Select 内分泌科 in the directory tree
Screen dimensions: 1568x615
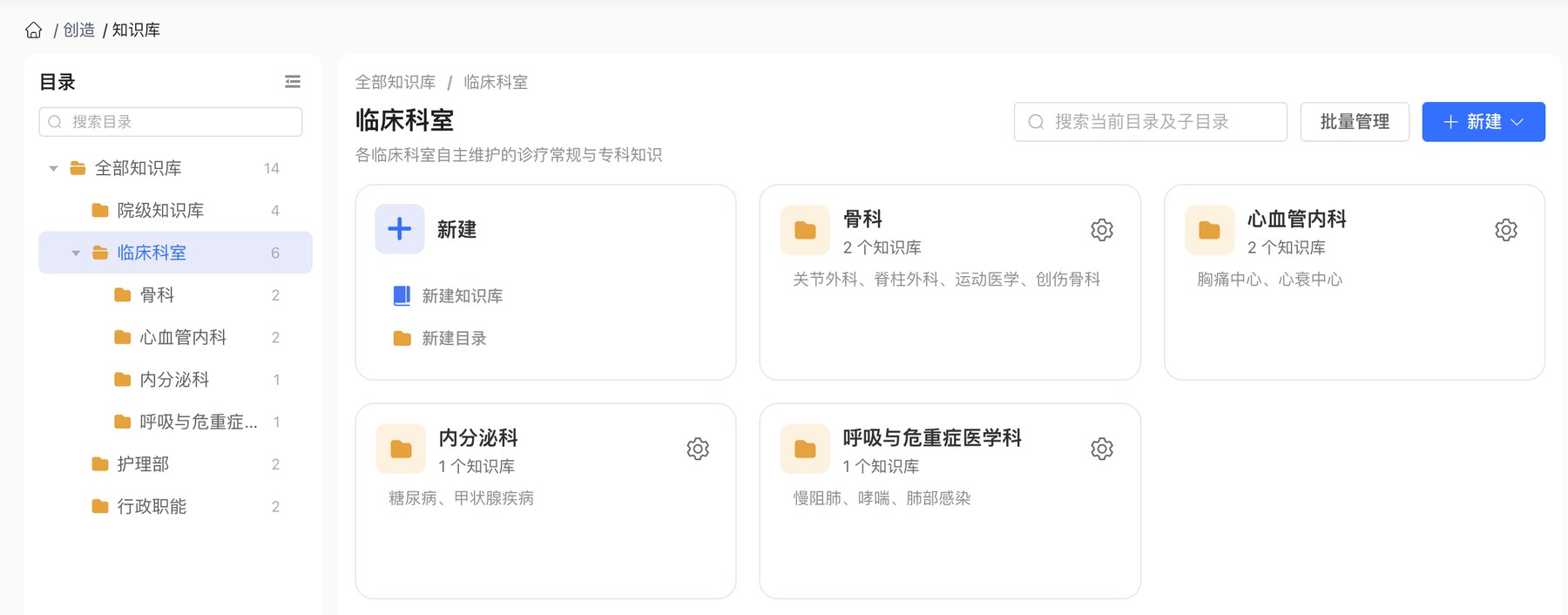click(x=176, y=380)
